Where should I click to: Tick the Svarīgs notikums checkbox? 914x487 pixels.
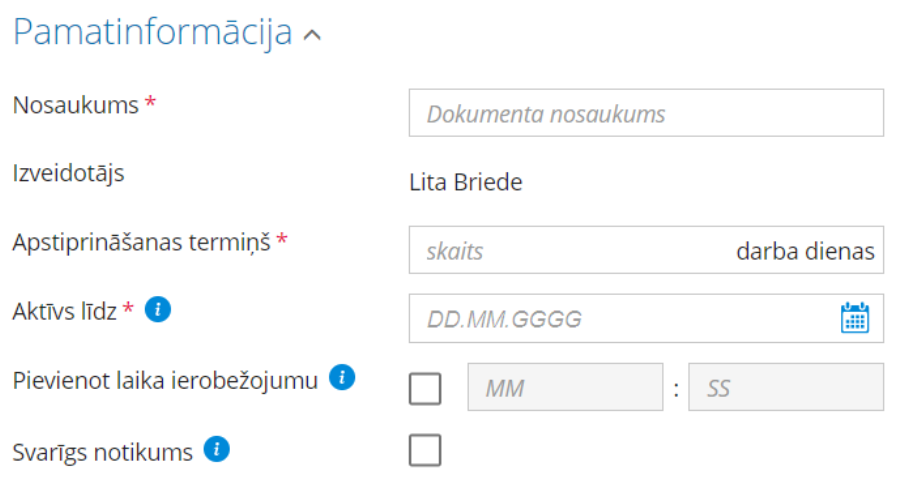[425, 450]
